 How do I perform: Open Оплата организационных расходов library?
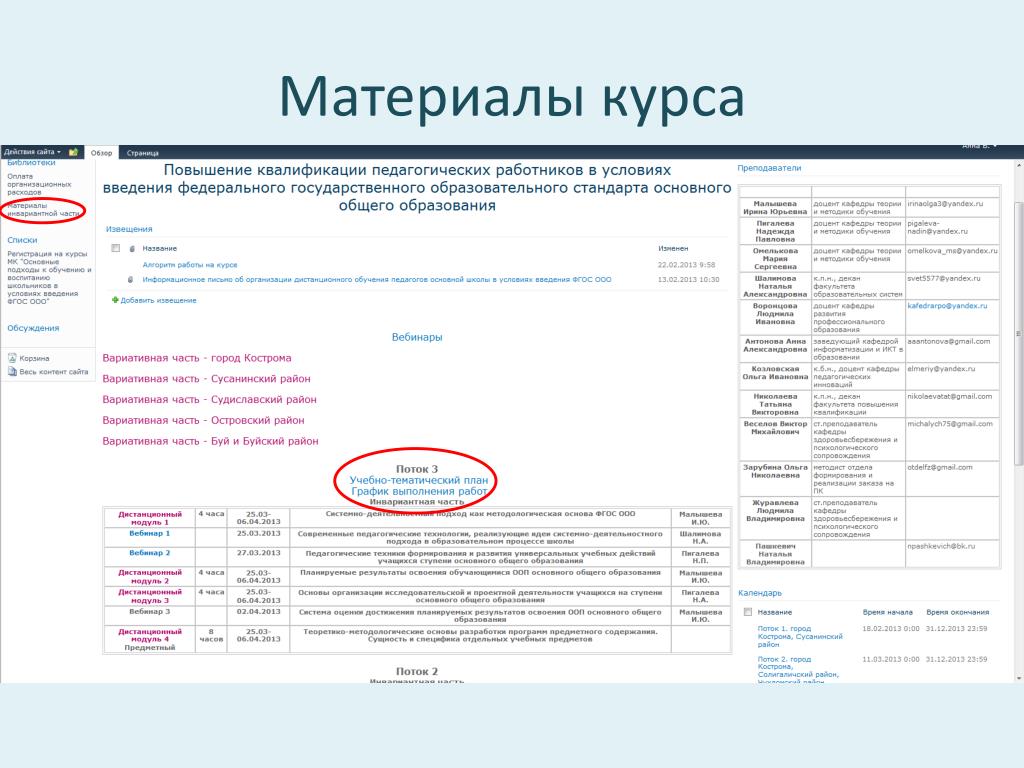[x=39, y=184]
